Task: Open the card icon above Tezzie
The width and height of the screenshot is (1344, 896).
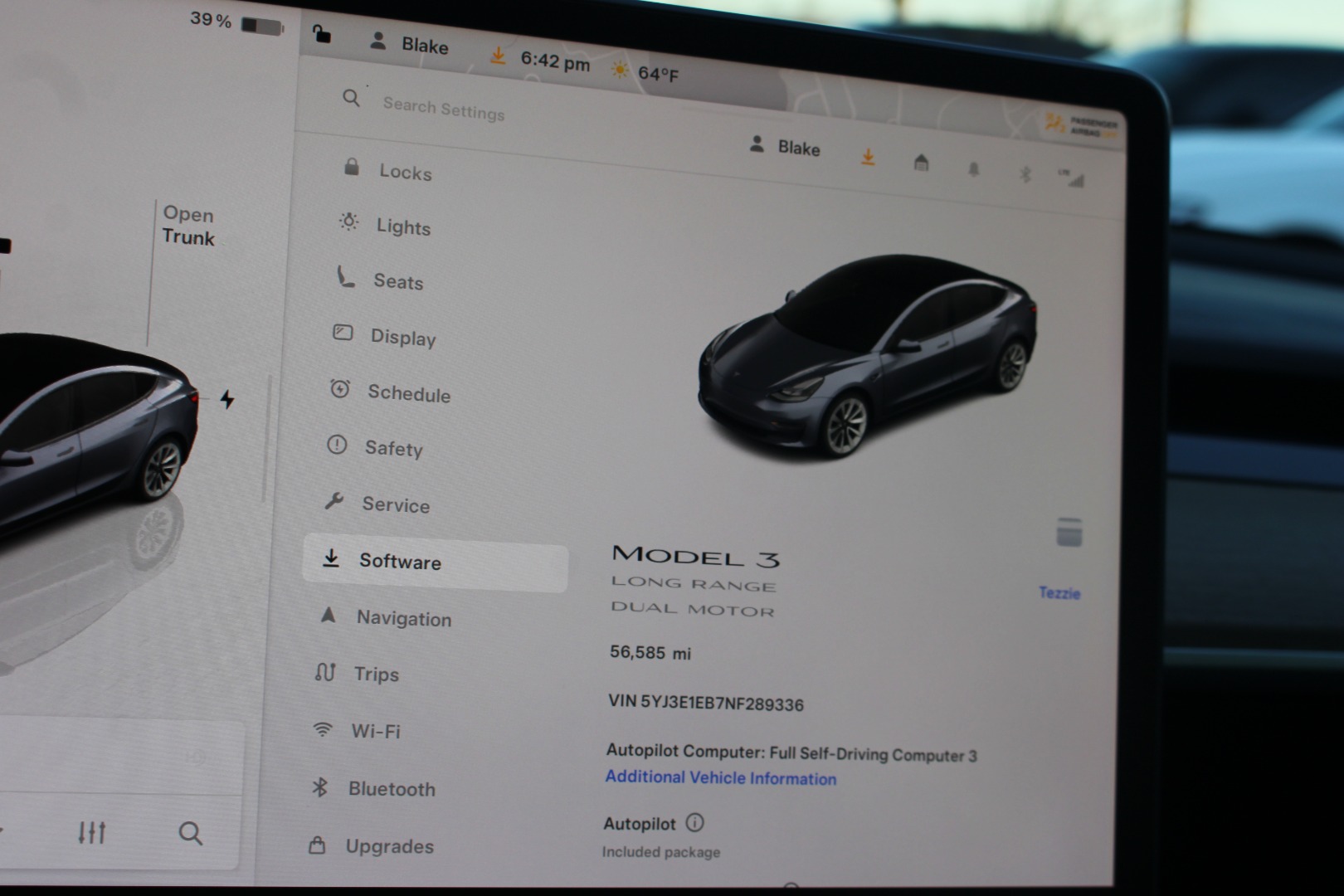Action: click(1069, 533)
